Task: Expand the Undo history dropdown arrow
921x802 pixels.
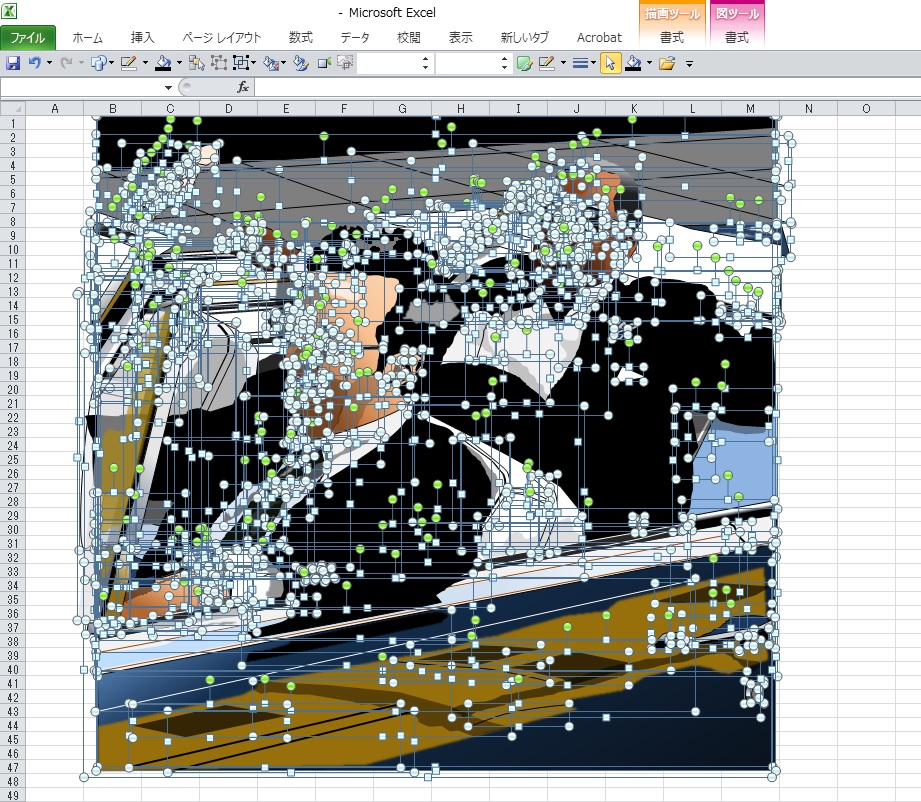Action: click(49, 63)
